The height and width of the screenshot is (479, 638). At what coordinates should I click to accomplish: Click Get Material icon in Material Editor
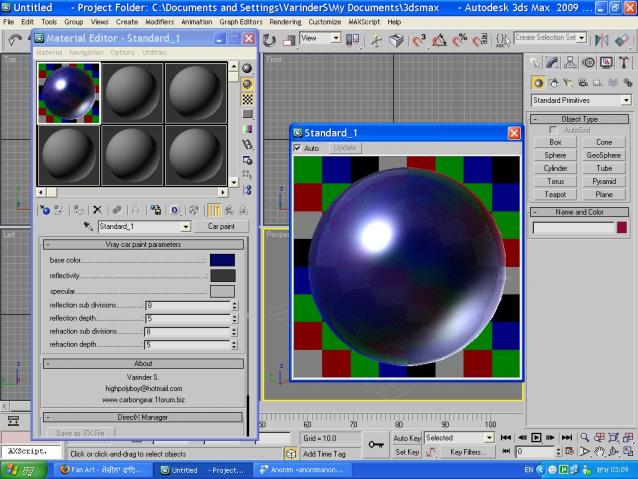45,210
